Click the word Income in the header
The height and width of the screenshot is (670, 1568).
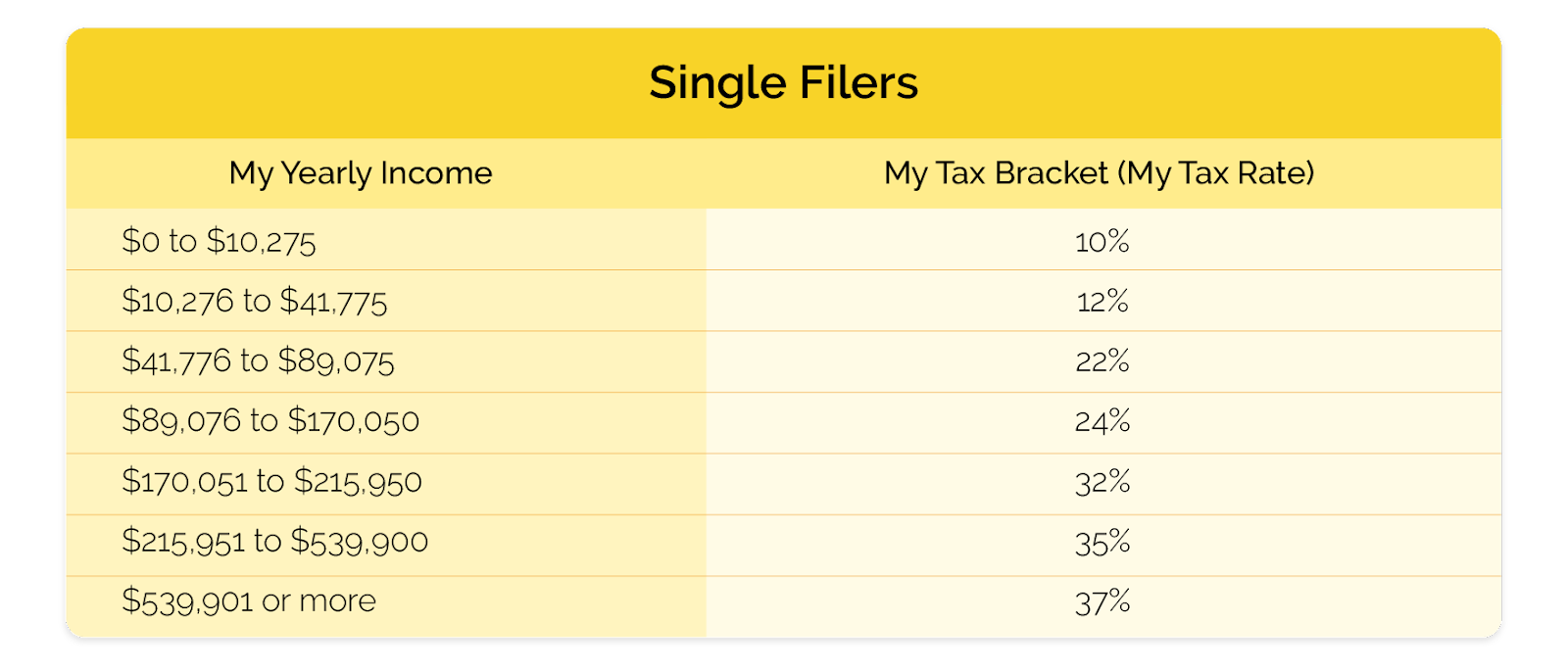click(x=436, y=173)
